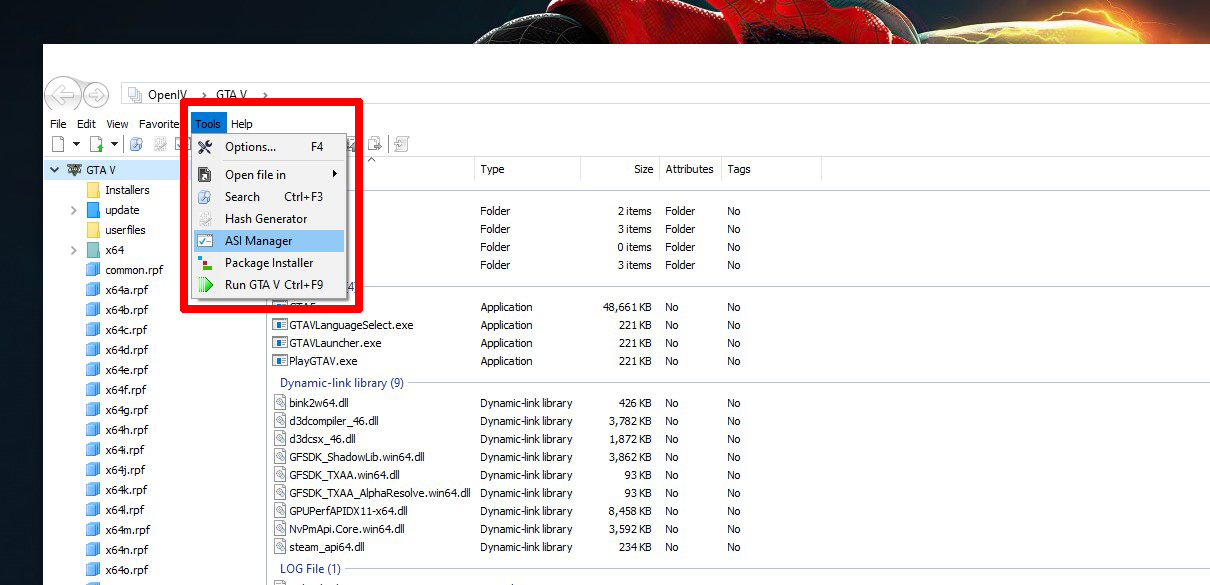
Task: Click the Package Installer icon in menu
Action: pyautogui.click(x=205, y=263)
